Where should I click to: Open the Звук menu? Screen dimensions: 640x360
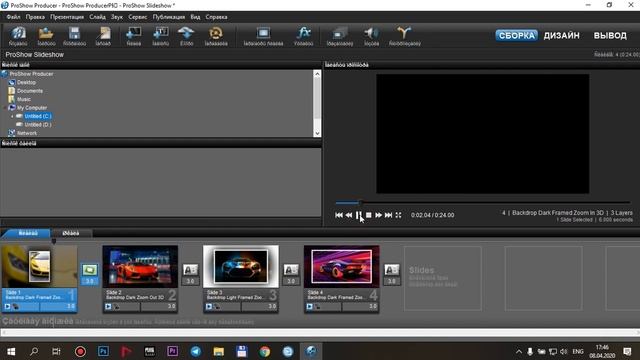(117, 17)
